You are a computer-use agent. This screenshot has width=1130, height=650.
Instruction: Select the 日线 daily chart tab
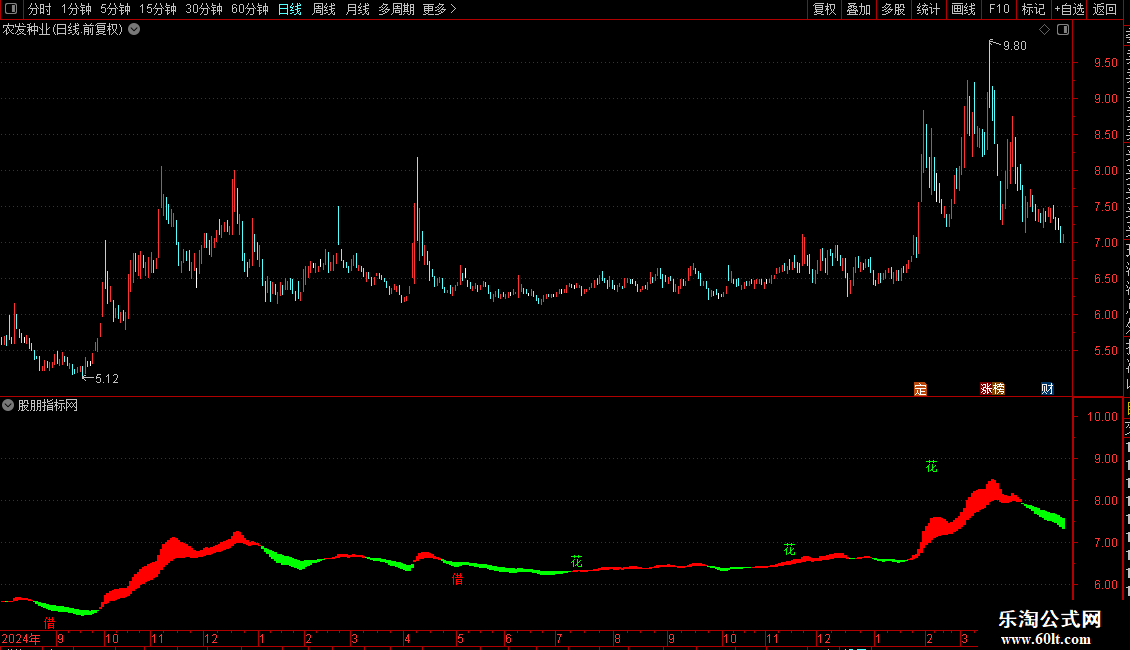[290, 9]
